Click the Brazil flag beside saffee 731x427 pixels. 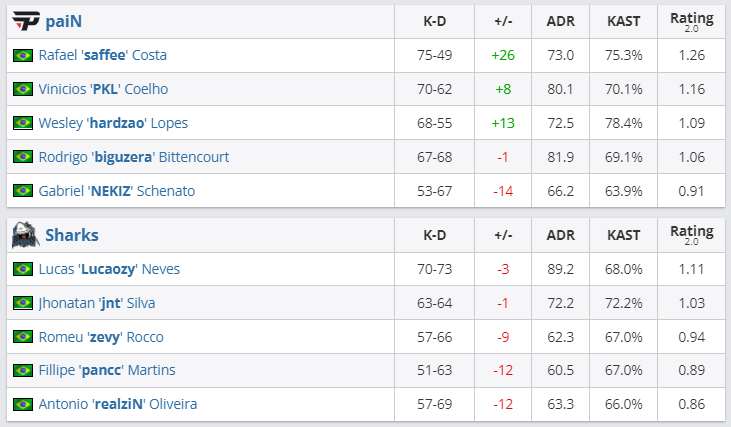coord(22,55)
